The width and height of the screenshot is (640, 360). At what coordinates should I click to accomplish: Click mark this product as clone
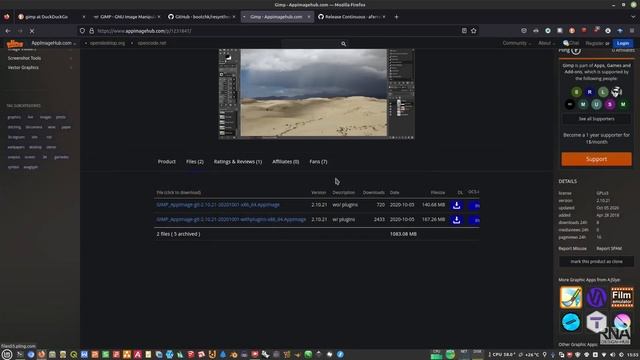596,262
